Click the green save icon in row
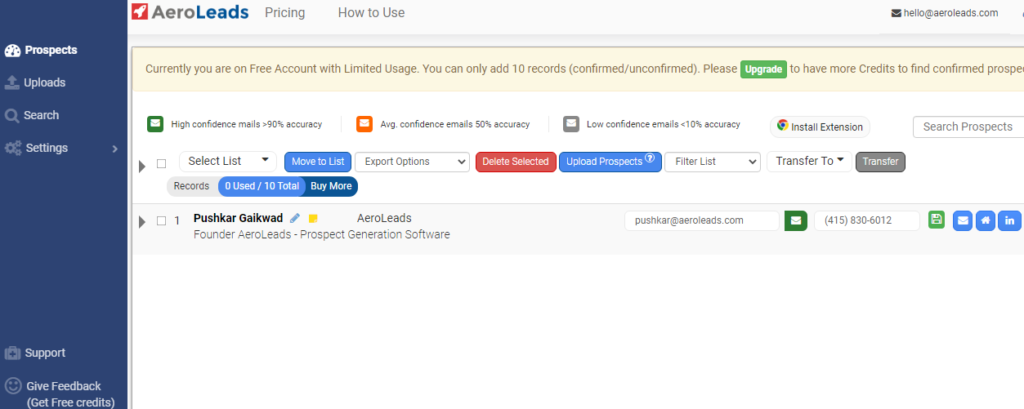The height and width of the screenshot is (409, 1024). tap(936, 220)
